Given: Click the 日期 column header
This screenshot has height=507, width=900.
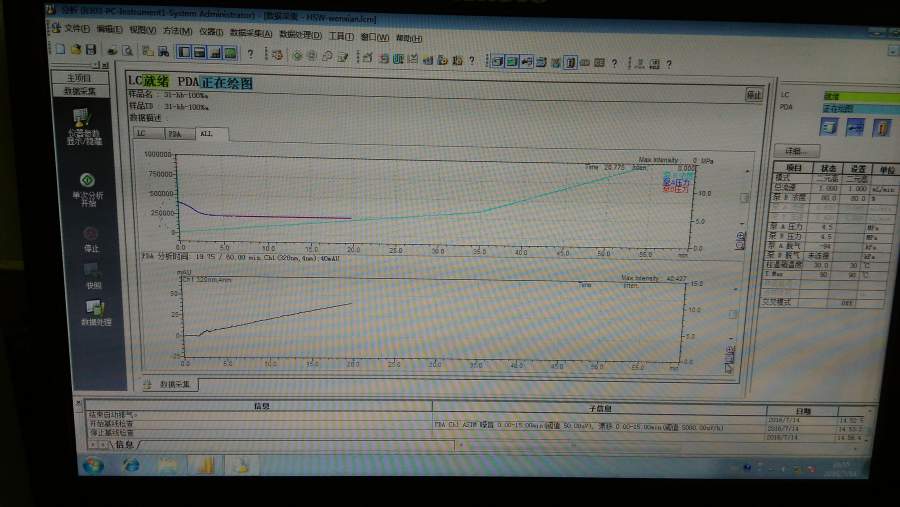Looking at the screenshot, I should [x=802, y=411].
